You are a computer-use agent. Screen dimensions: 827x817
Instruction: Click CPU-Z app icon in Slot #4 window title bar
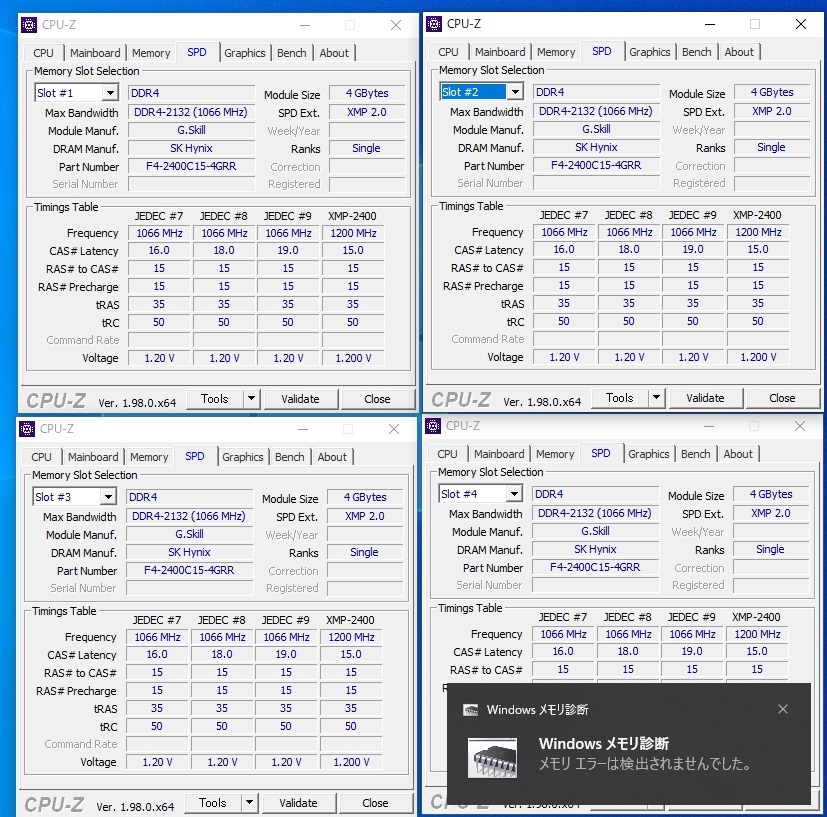[x=433, y=426]
